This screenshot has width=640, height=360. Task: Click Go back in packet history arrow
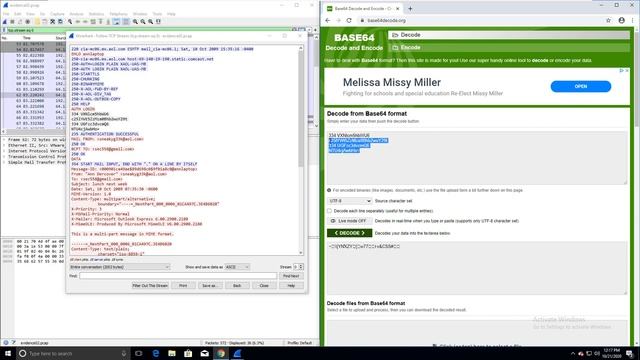[x=78, y=22]
